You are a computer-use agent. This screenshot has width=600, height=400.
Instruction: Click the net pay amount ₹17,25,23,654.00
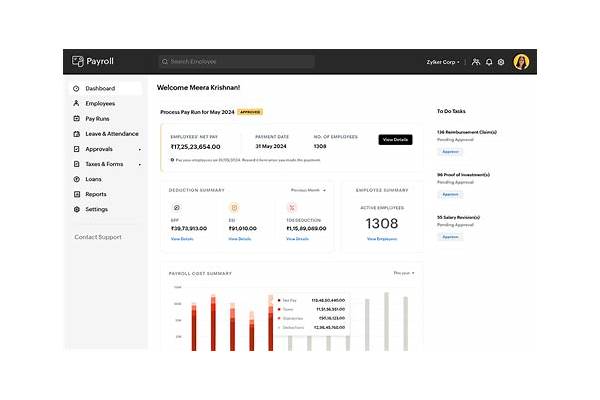click(x=196, y=147)
